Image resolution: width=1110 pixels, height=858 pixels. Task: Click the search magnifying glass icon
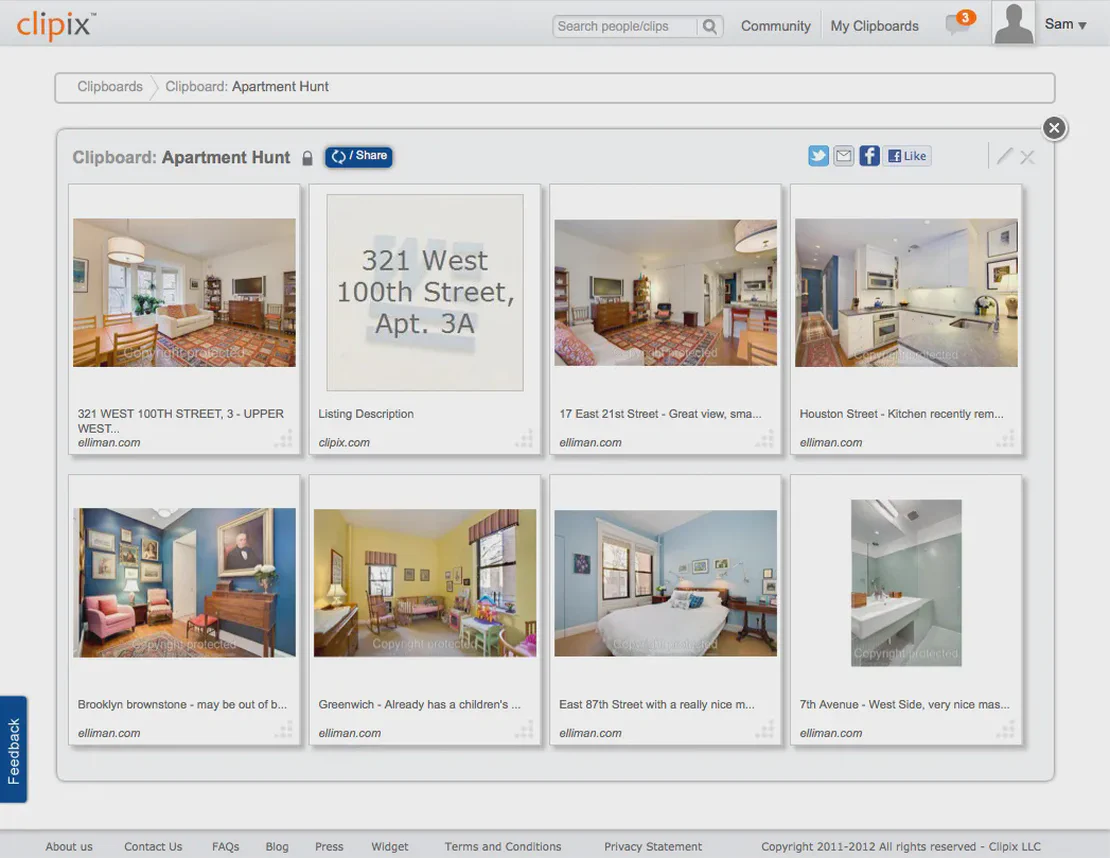[x=709, y=27]
